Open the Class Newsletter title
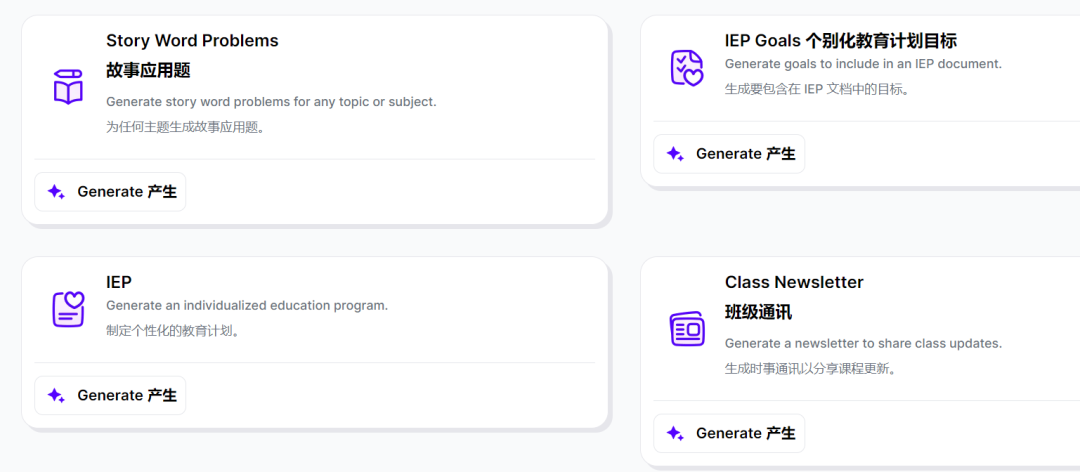Screen dimensions: 1080x472 pos(794,282)
